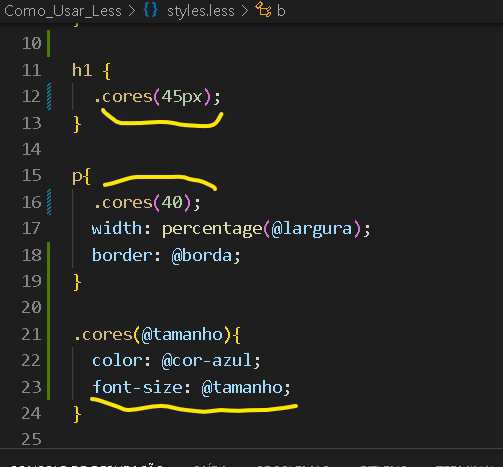Click line number 18 in gutter
503x467 pixels.
(32, 255)
